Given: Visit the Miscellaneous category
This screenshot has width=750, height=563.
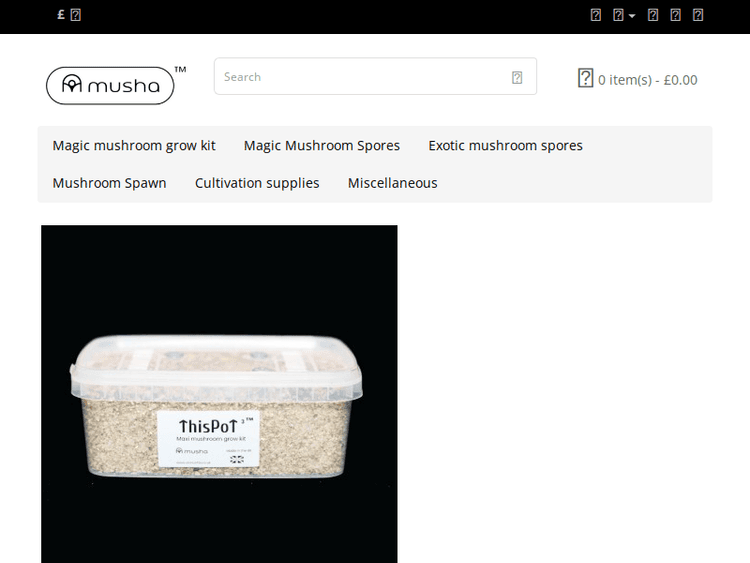Looking at the screenshot, I should (x=392, y=183).
